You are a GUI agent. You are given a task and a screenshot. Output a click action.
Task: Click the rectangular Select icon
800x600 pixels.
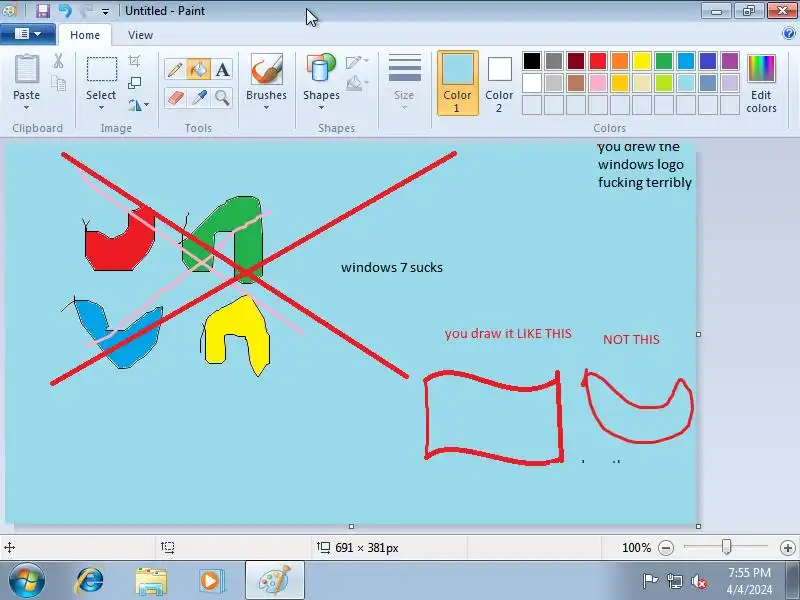tap(102, 69)
